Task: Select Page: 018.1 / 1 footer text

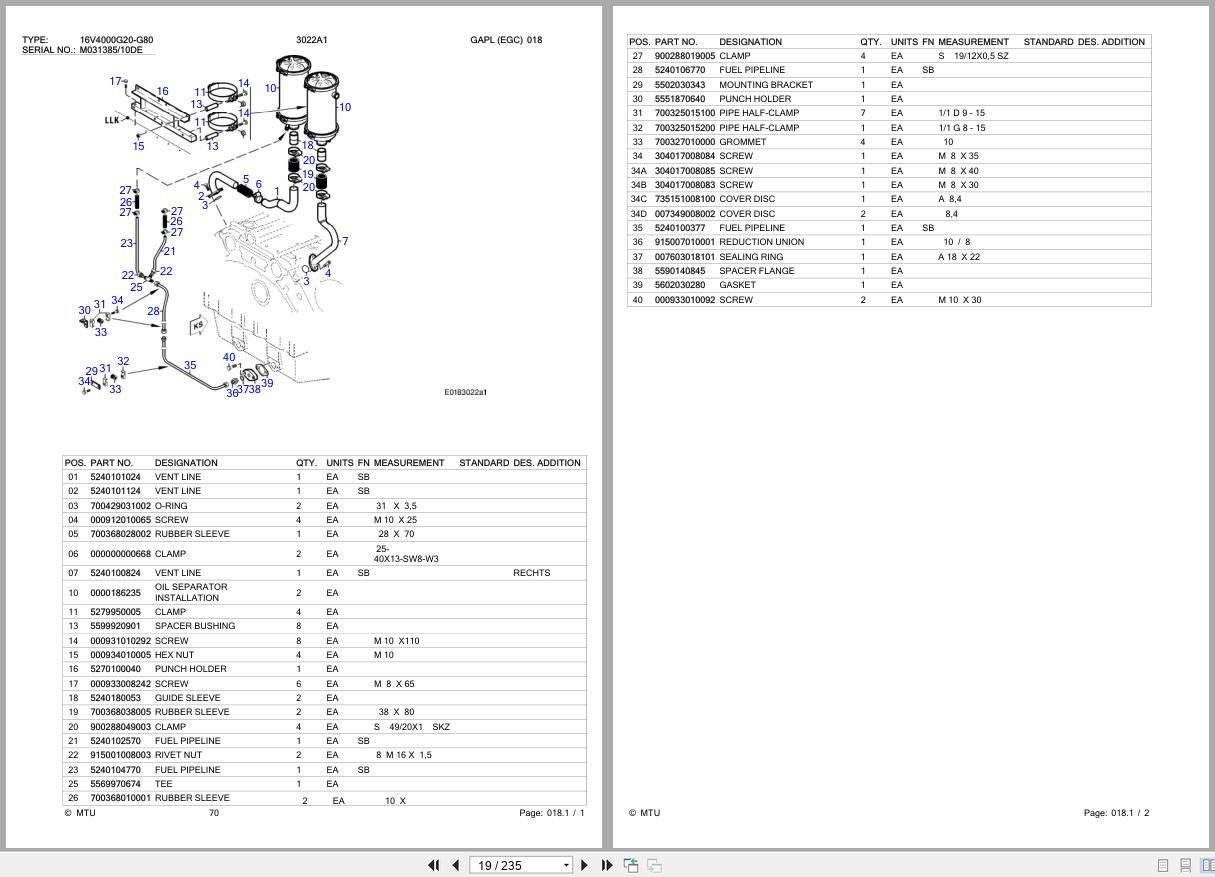Action: (552, 813)
